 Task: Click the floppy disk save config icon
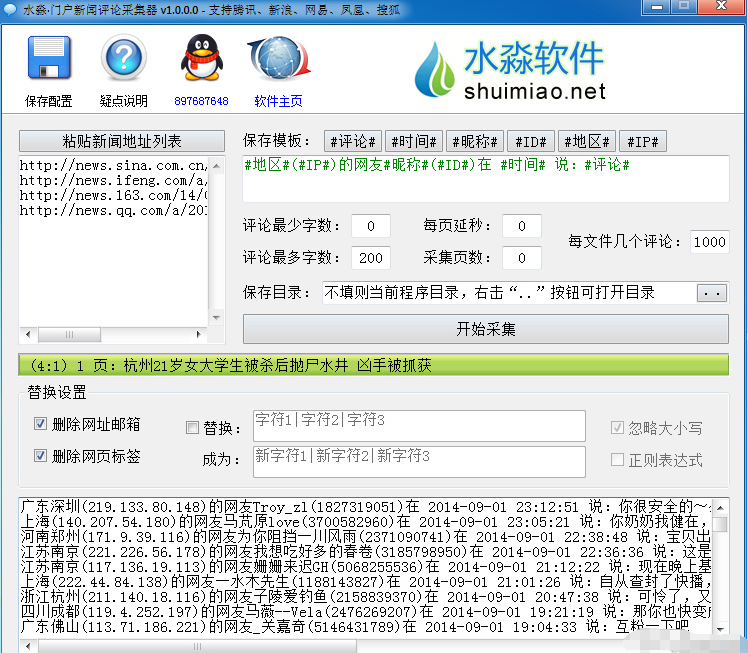pyautogui.click(x=49, y=61)
